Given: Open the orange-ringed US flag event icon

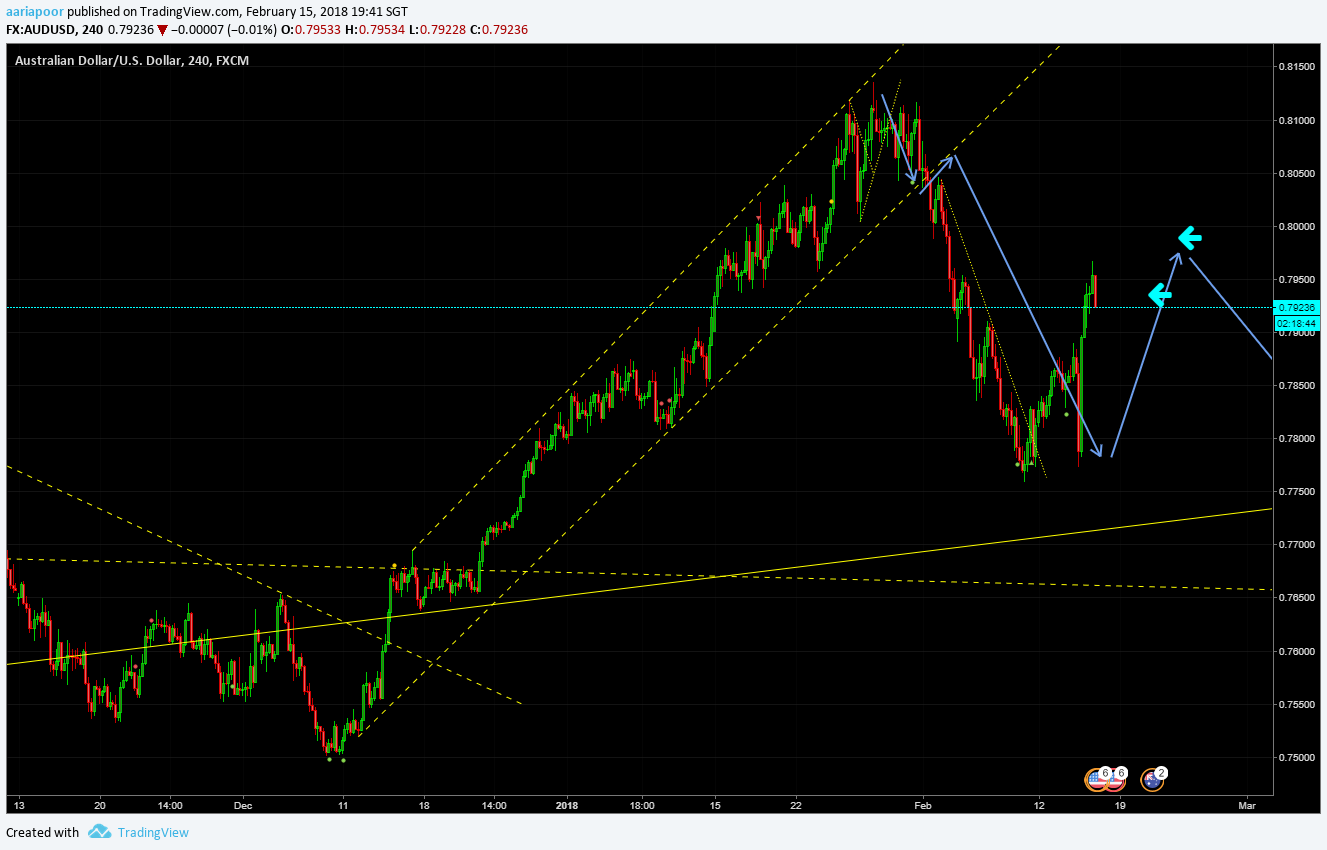Looking at the screenshot, I should (1097, 779).
